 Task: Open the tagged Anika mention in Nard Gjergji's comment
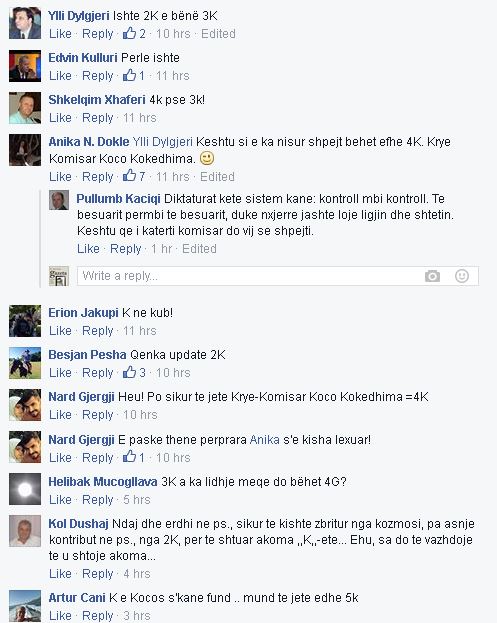[x=265, y=440]
